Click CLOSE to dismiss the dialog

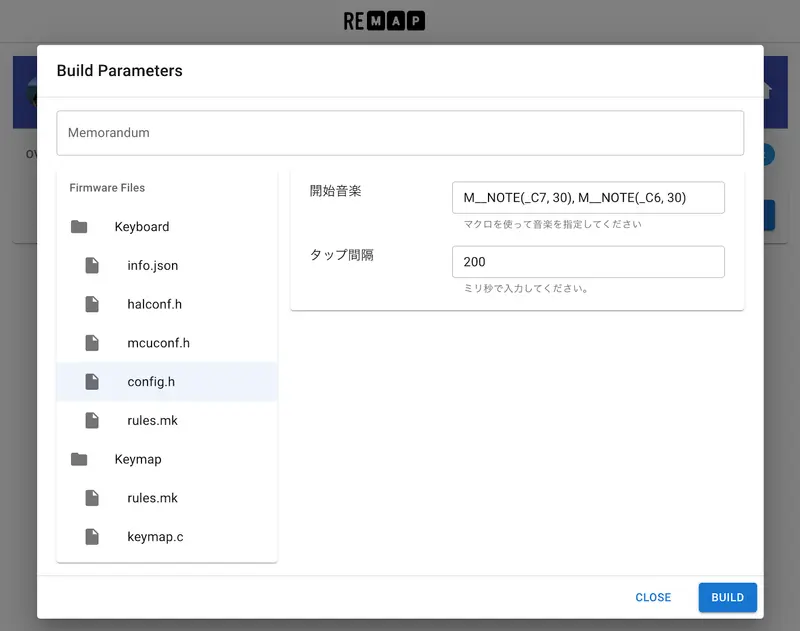pos(653,597)
